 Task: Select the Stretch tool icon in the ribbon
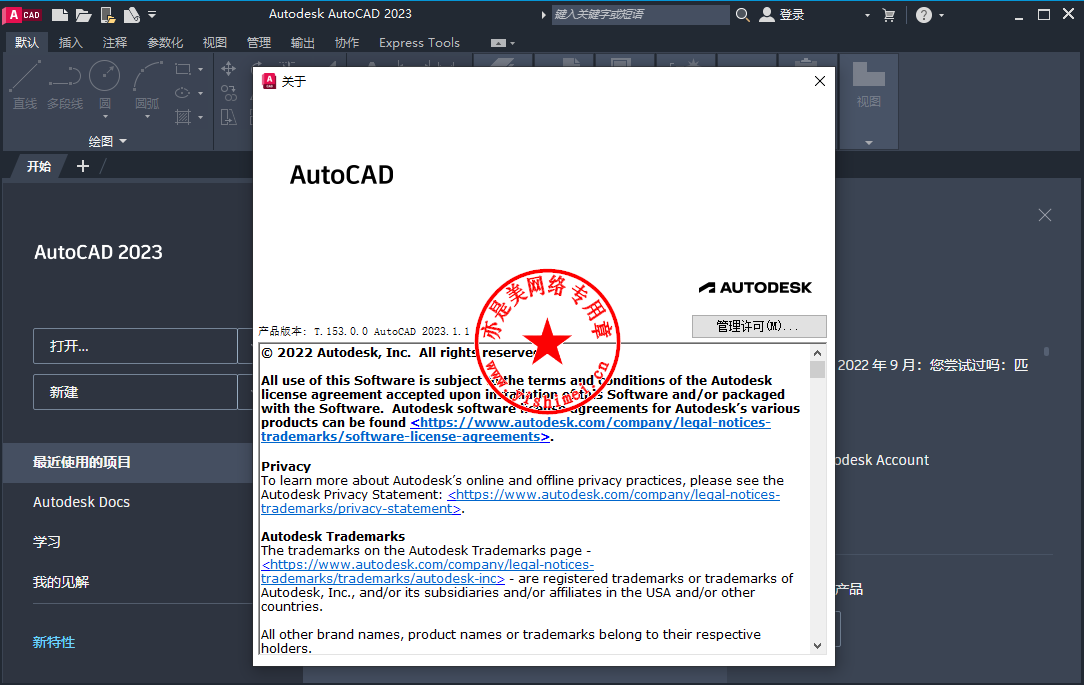pyautogui.click(x=228, y=117)
